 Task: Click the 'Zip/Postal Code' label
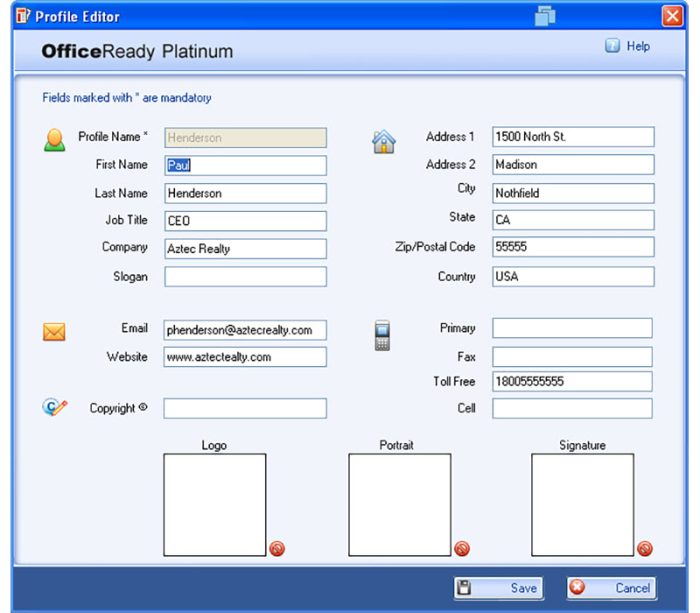[x=435, y=247]
